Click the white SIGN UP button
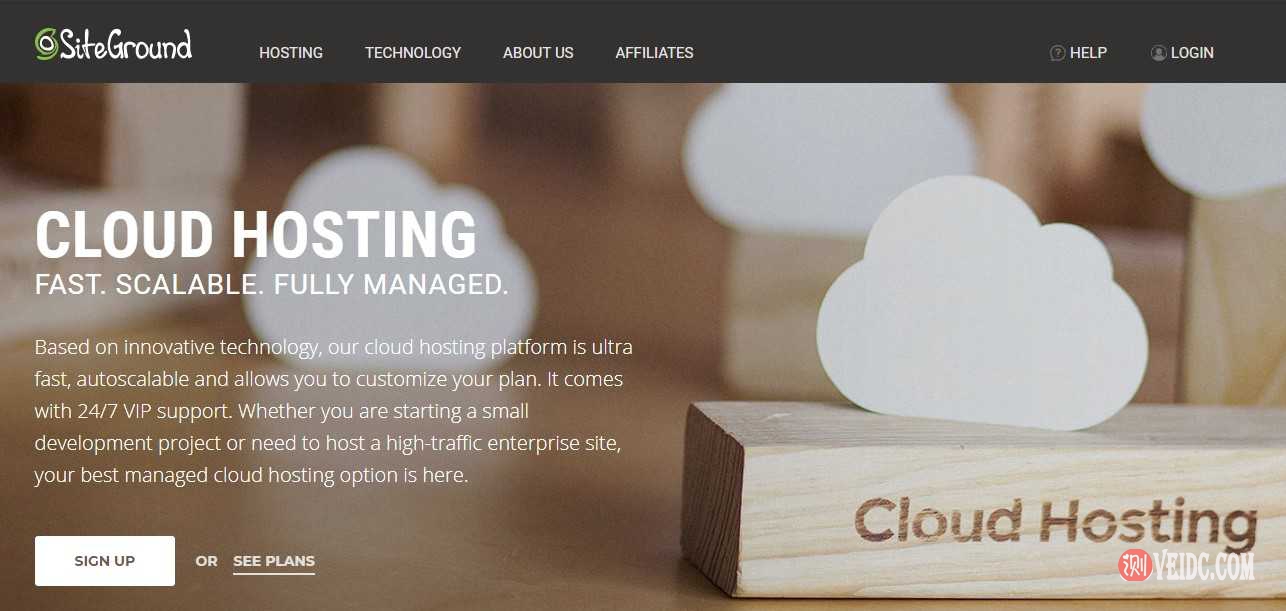The height and width of the screenshot is (611, 1286). pyautogui.click(x=105, y=561)
